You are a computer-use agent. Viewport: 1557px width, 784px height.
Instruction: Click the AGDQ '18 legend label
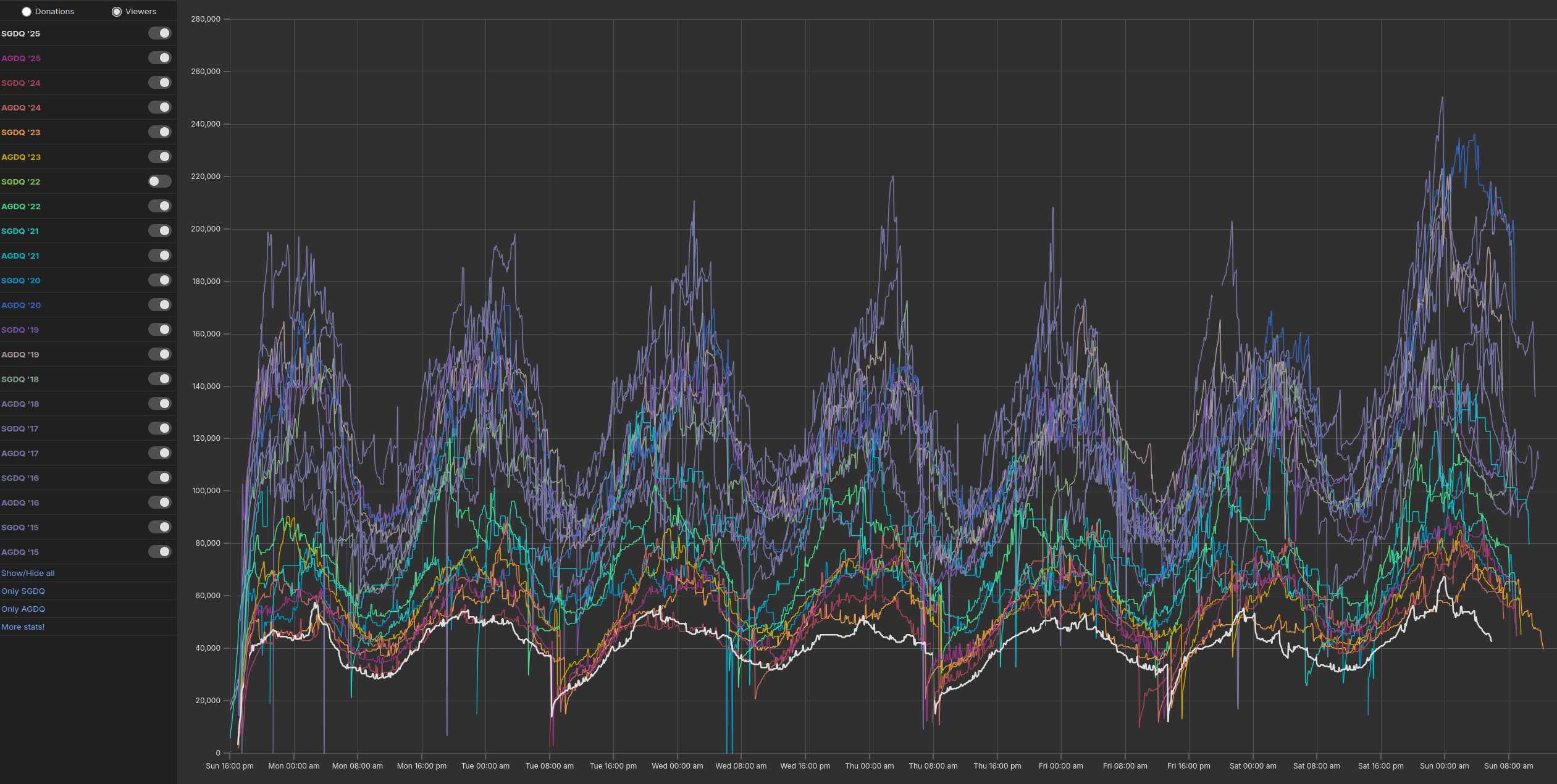[20, 404]
